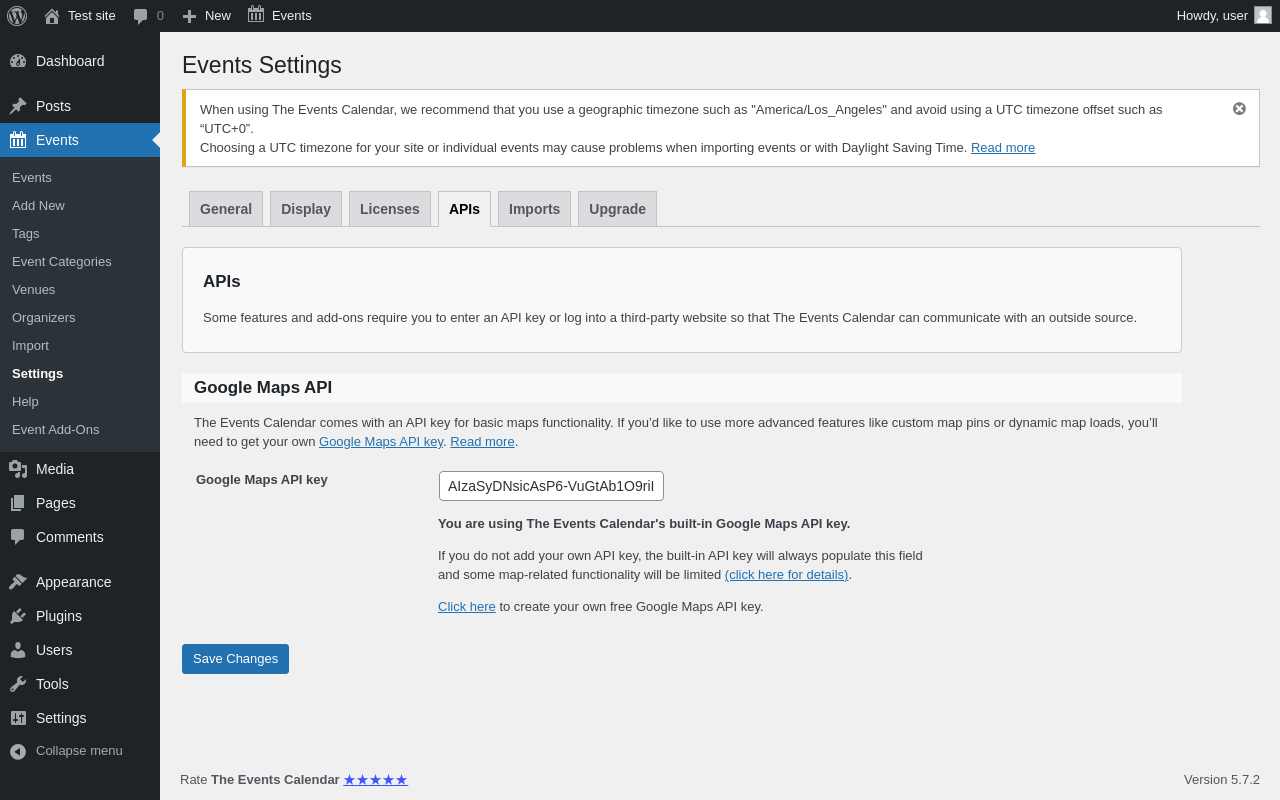Click the Test site name link
Image resolution: width=1280 pixels, height=800 pixels.
(x=92, y=16)
